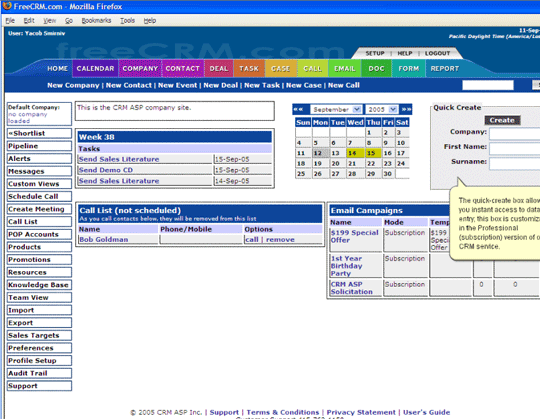
Task: Open Audit Trail in the sidebar
Action: (x=39, y=373)
